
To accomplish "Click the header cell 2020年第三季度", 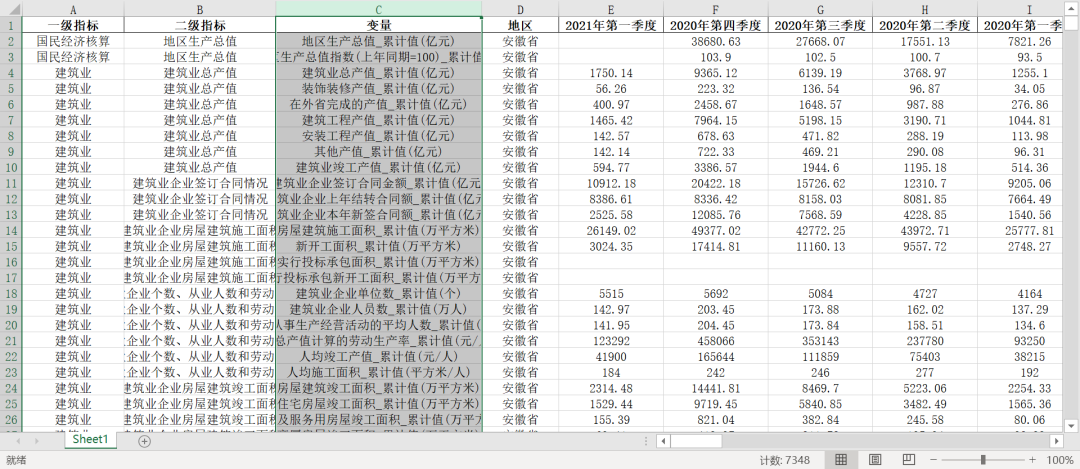I will point(820,25).
